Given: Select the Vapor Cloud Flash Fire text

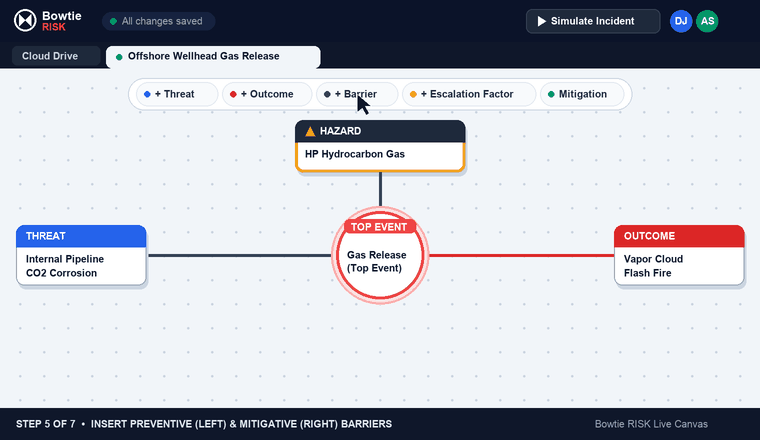Looking at the screenshot, I should point(653,266).
